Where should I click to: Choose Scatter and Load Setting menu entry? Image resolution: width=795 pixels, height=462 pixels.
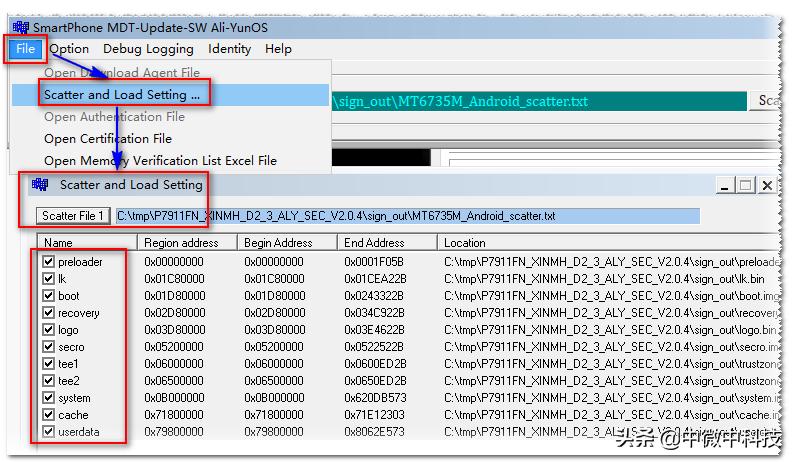(x=122, y=95)
